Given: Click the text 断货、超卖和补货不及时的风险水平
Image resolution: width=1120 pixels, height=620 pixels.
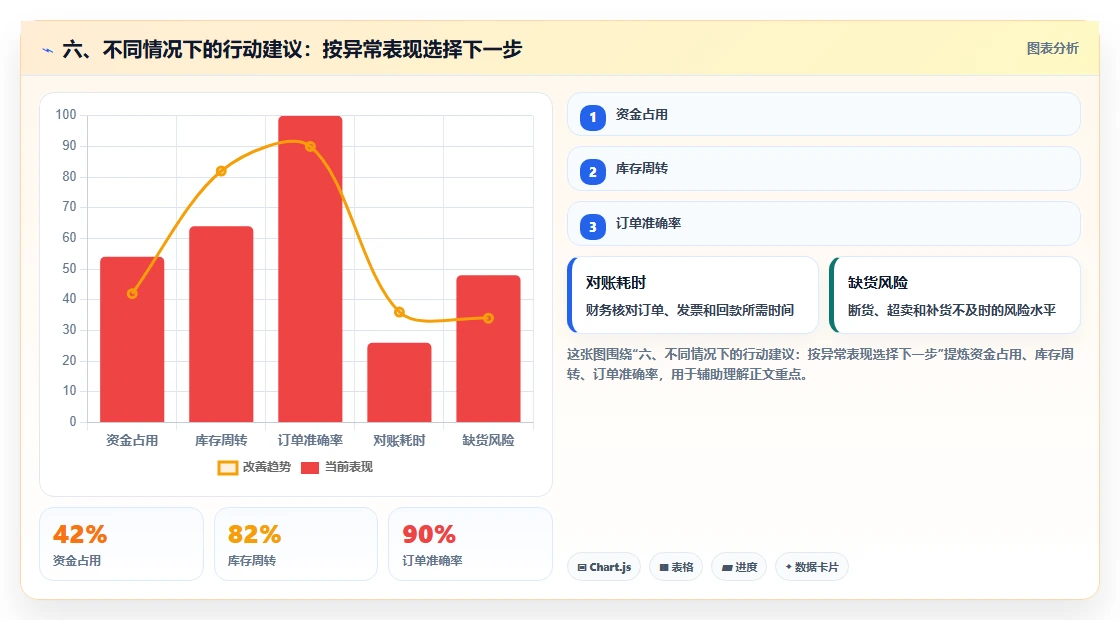Looking at the screenshot, I should point(951,310).
